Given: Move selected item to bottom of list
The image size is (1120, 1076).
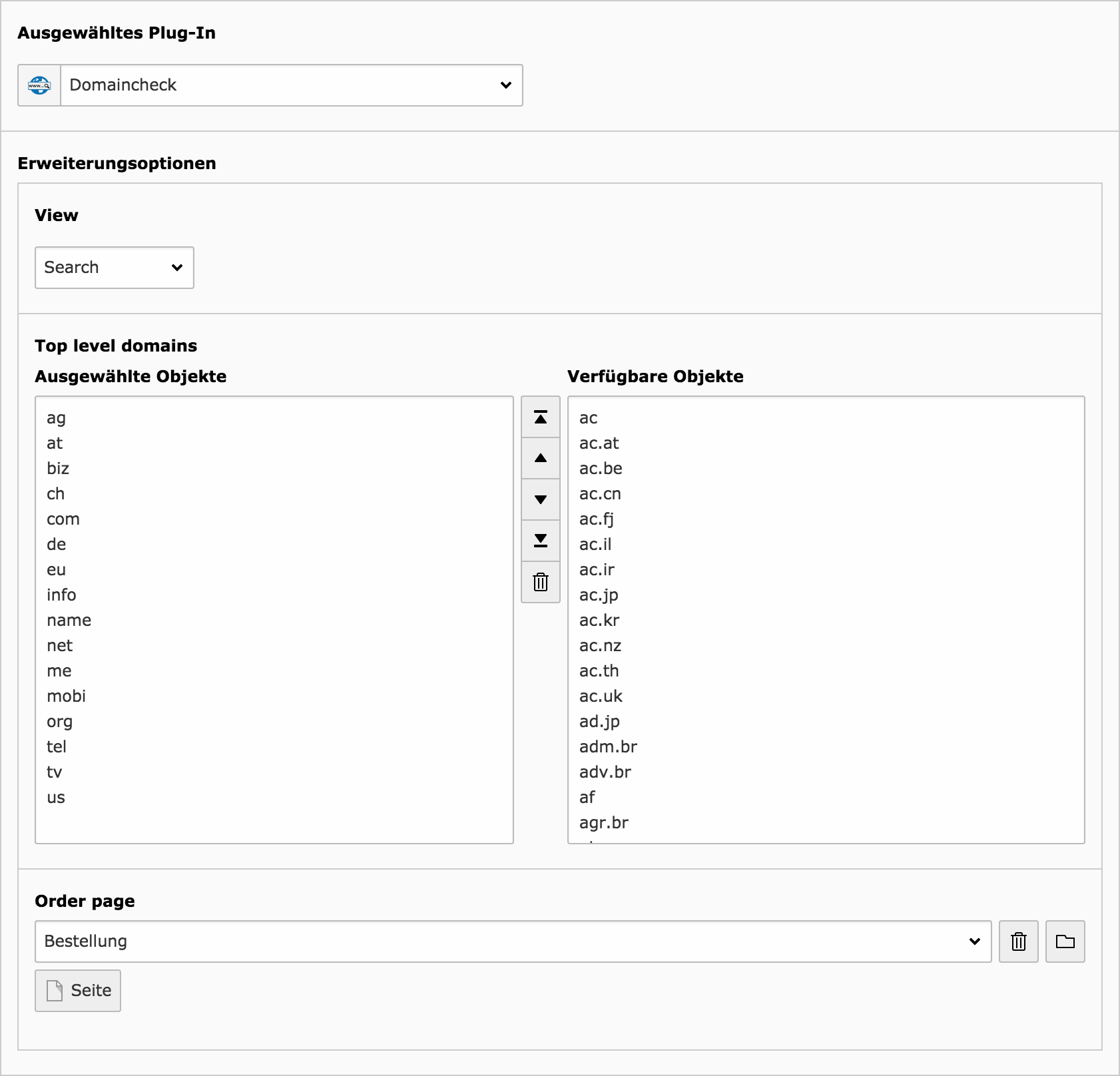Looking at the screenshot, I should 541,541.
